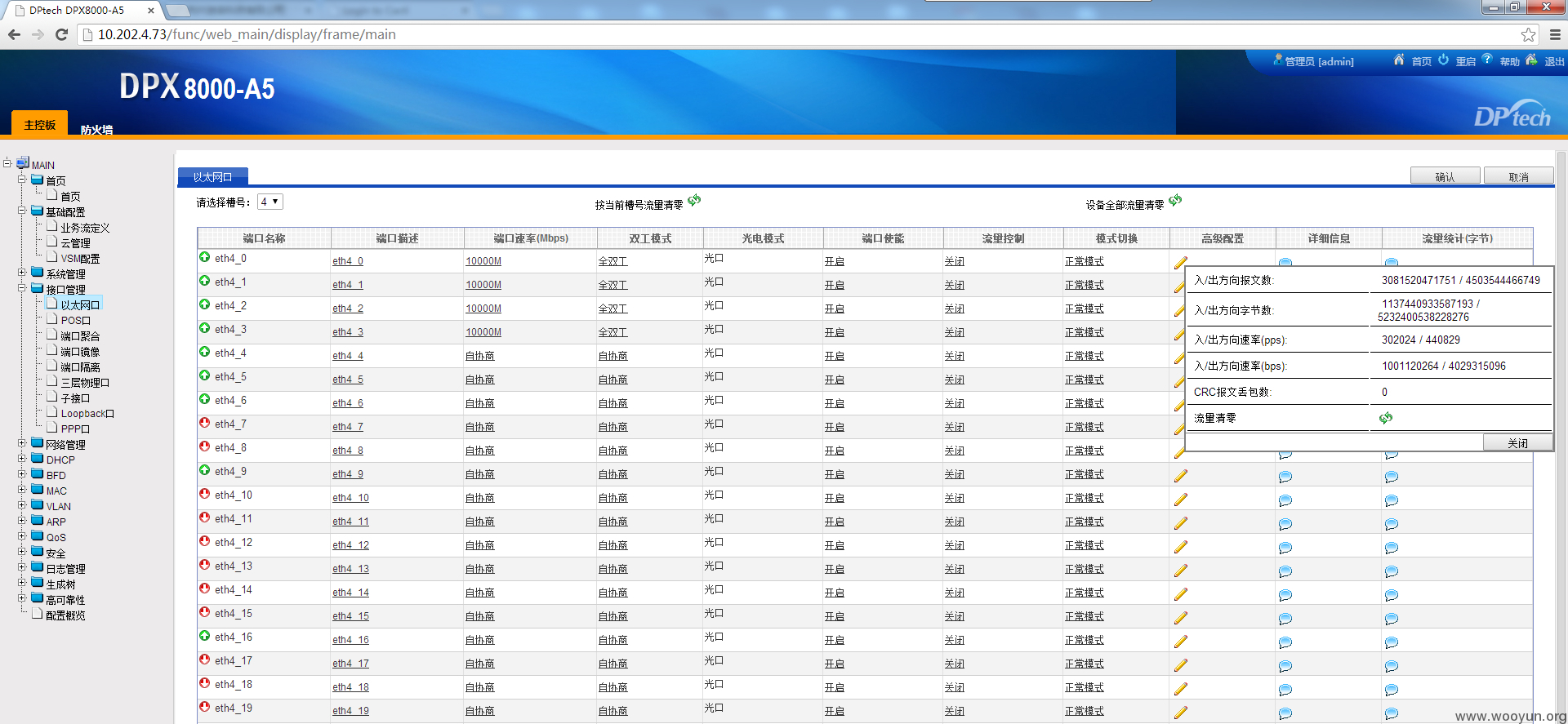Click the home icon in top header
1568x724 pixels.
(x=1399, y=60)
